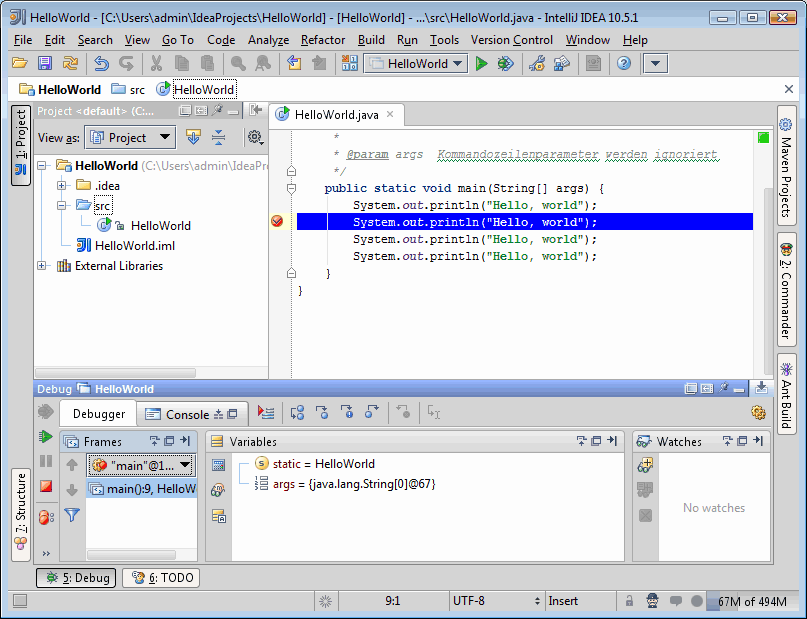Click the Cut scissors icon
Screen dimensions: 807x619
click(x=156, y=63)
